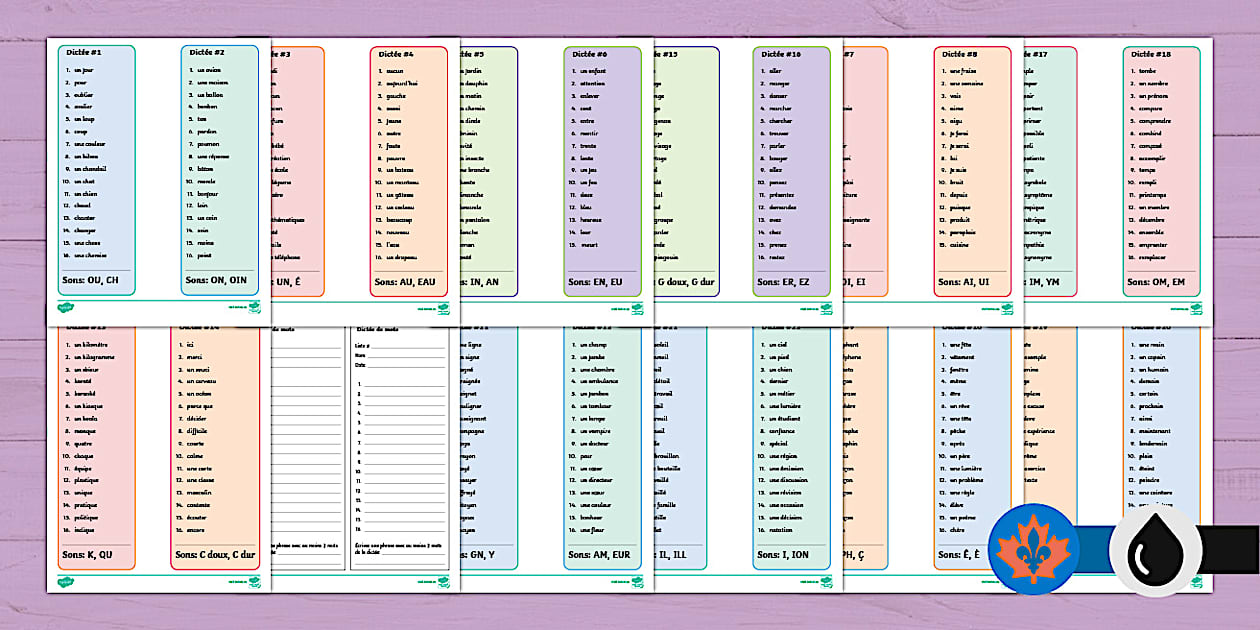The image size is (1260, 630).
Task: Click the green crest icon below Sons: ON, OIN
Action: click(x=254, y=306)
